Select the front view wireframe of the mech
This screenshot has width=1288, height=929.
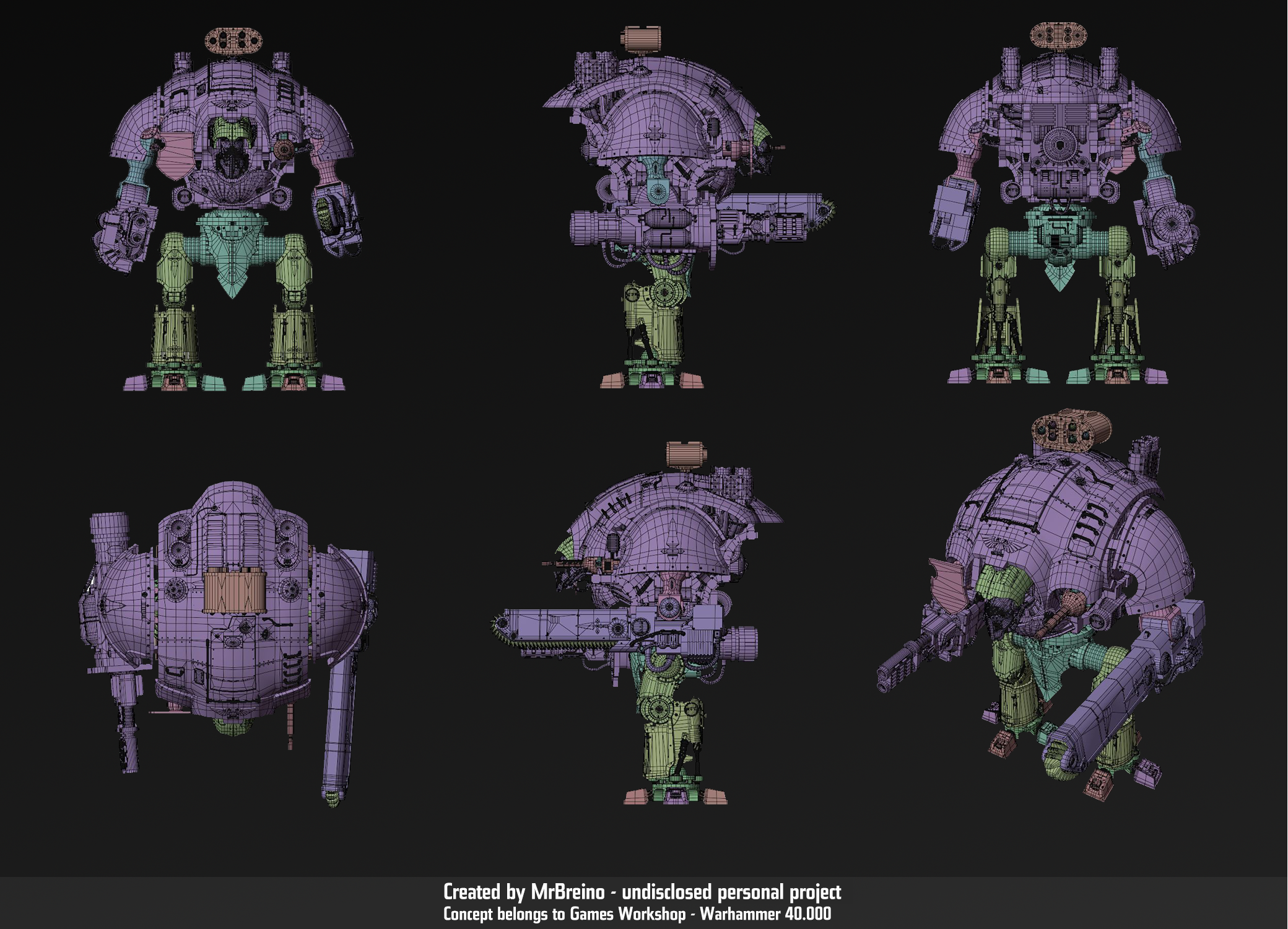(228, 209)
